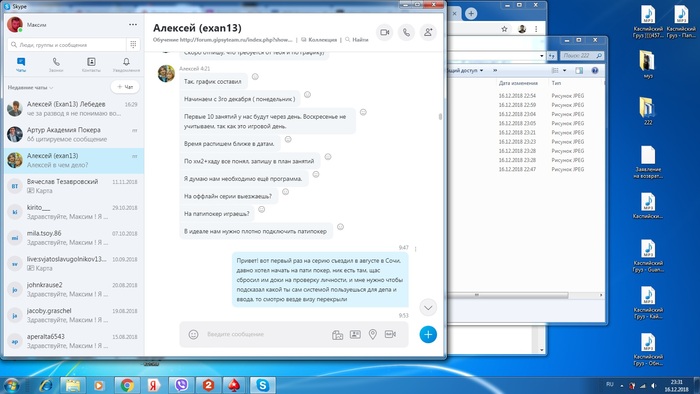
Task: Sort Explorer files by Дата изменения column
Action: [518, 83]
